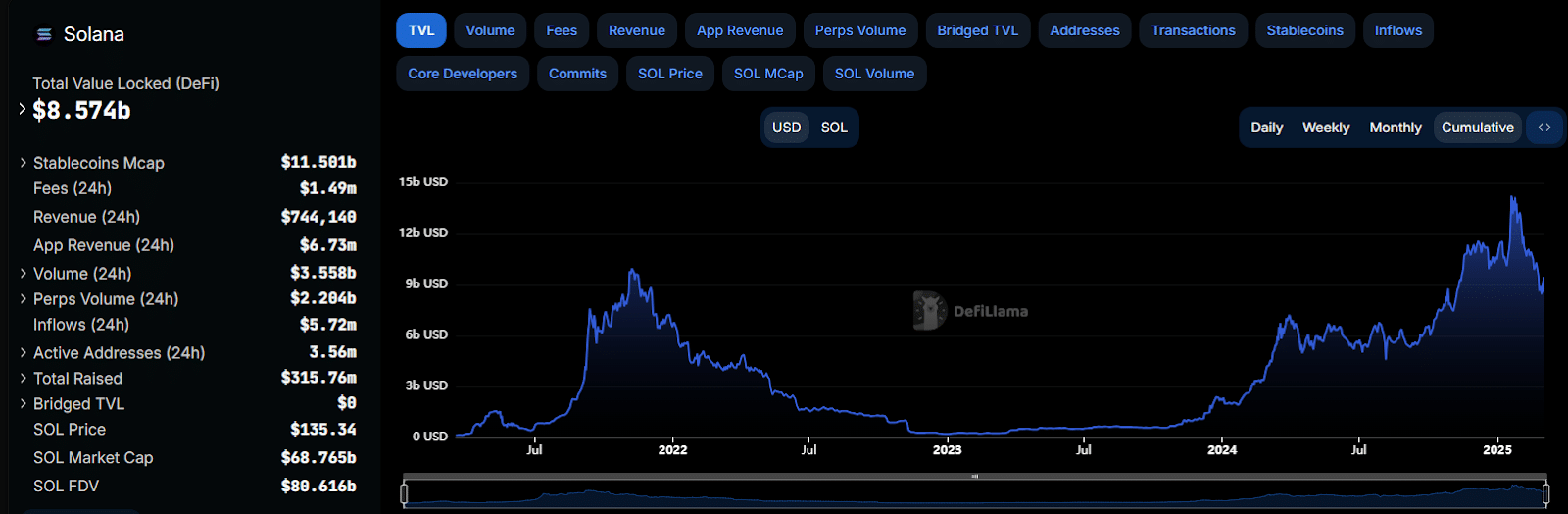Select Cumulative chart grouping

tap(1478, 128)
